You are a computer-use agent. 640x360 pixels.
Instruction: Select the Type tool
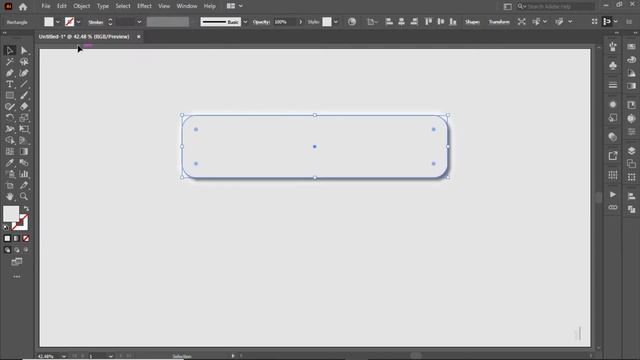pyautogui.click(x=10, y=84)
